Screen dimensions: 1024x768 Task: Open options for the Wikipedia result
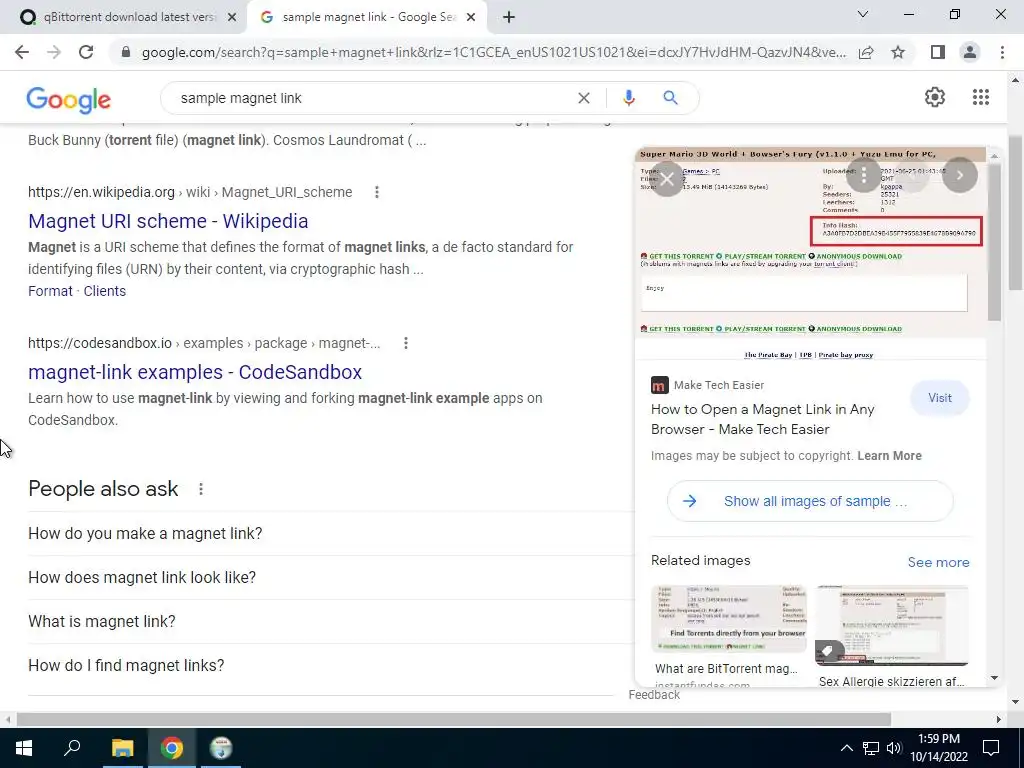pyautogui.click(x=376, y=192)
